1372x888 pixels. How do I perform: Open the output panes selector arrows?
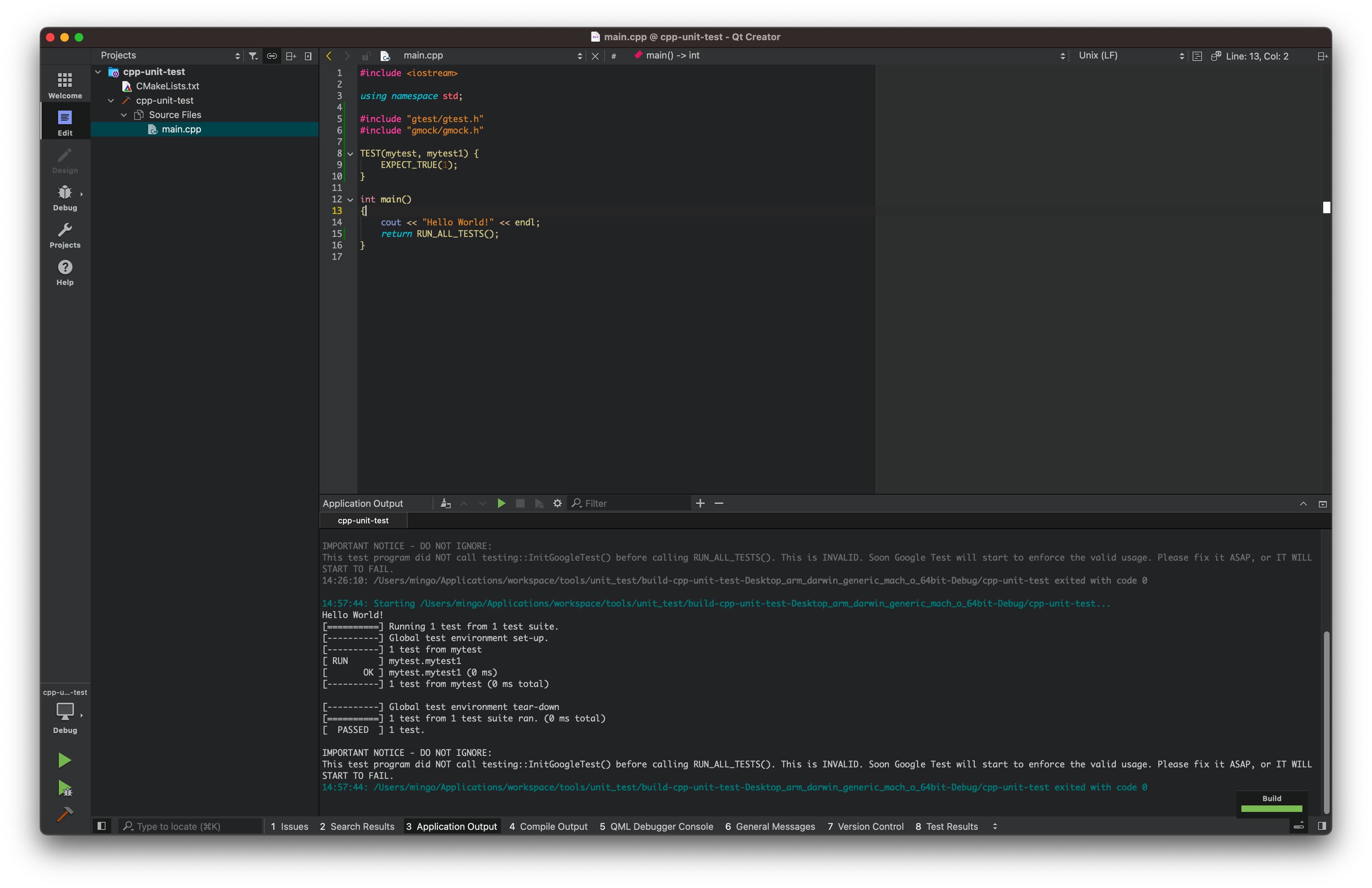(995, 826)
